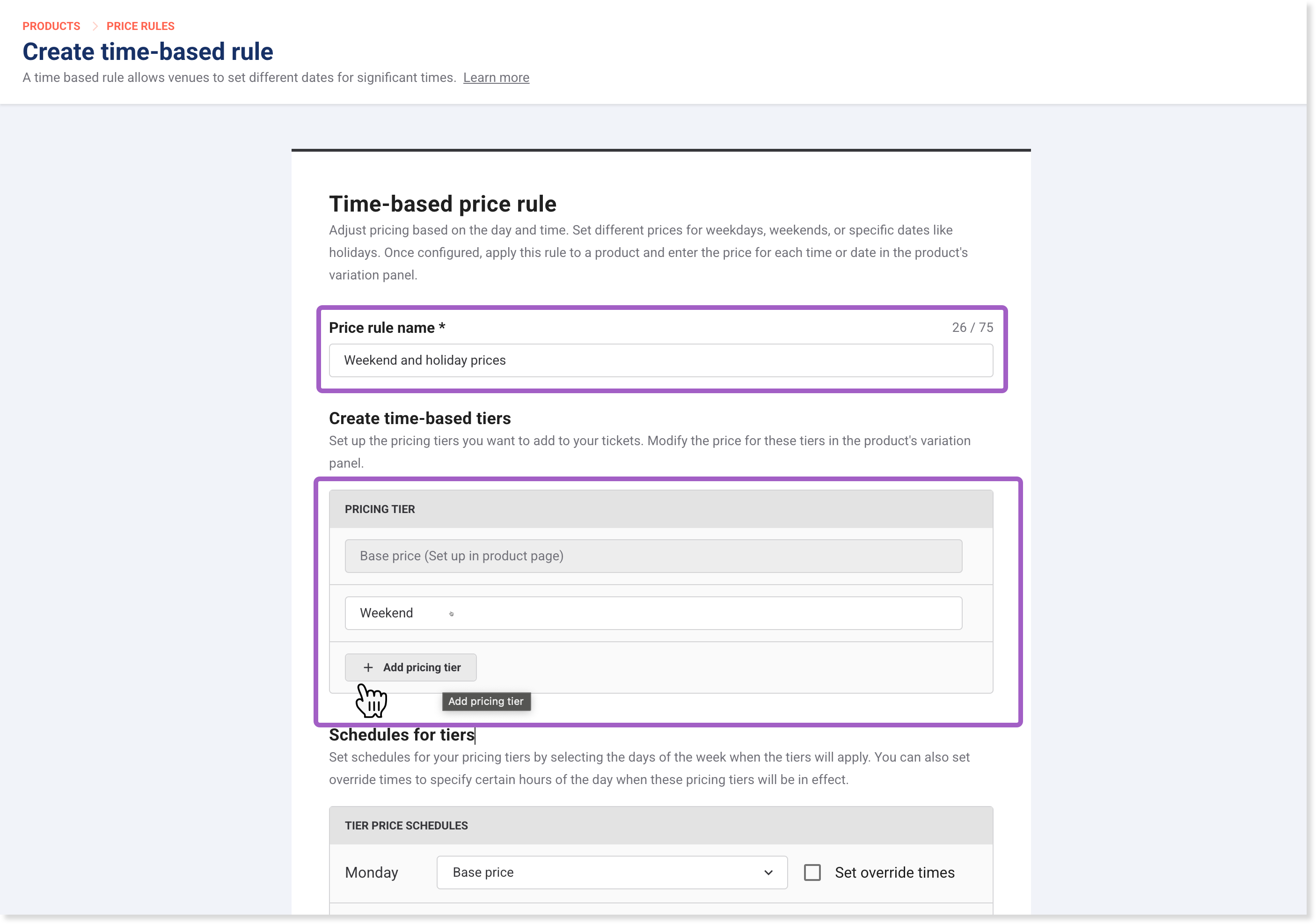The width and height of the screenshot is (1316, 924).
Task: Click the Monday dropdown chevron arrow
Action: 768,873
